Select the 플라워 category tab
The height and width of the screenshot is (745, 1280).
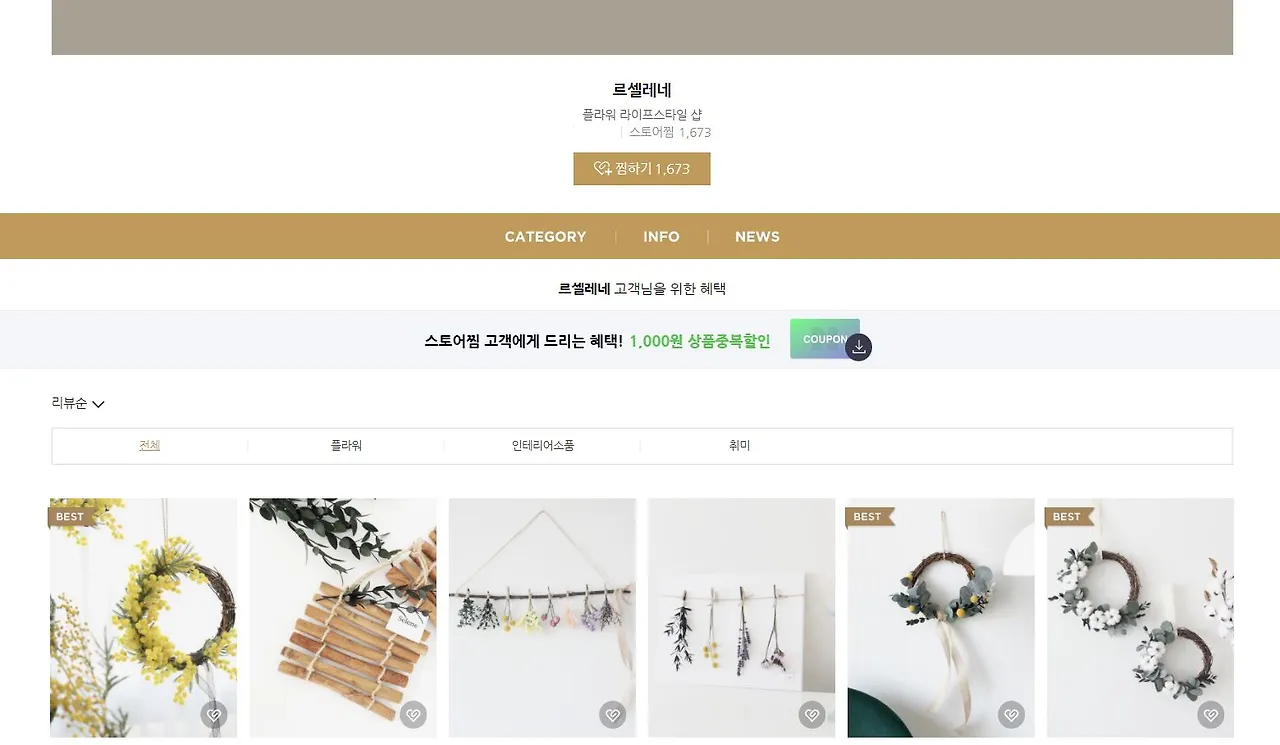click(x=346, y=446)
